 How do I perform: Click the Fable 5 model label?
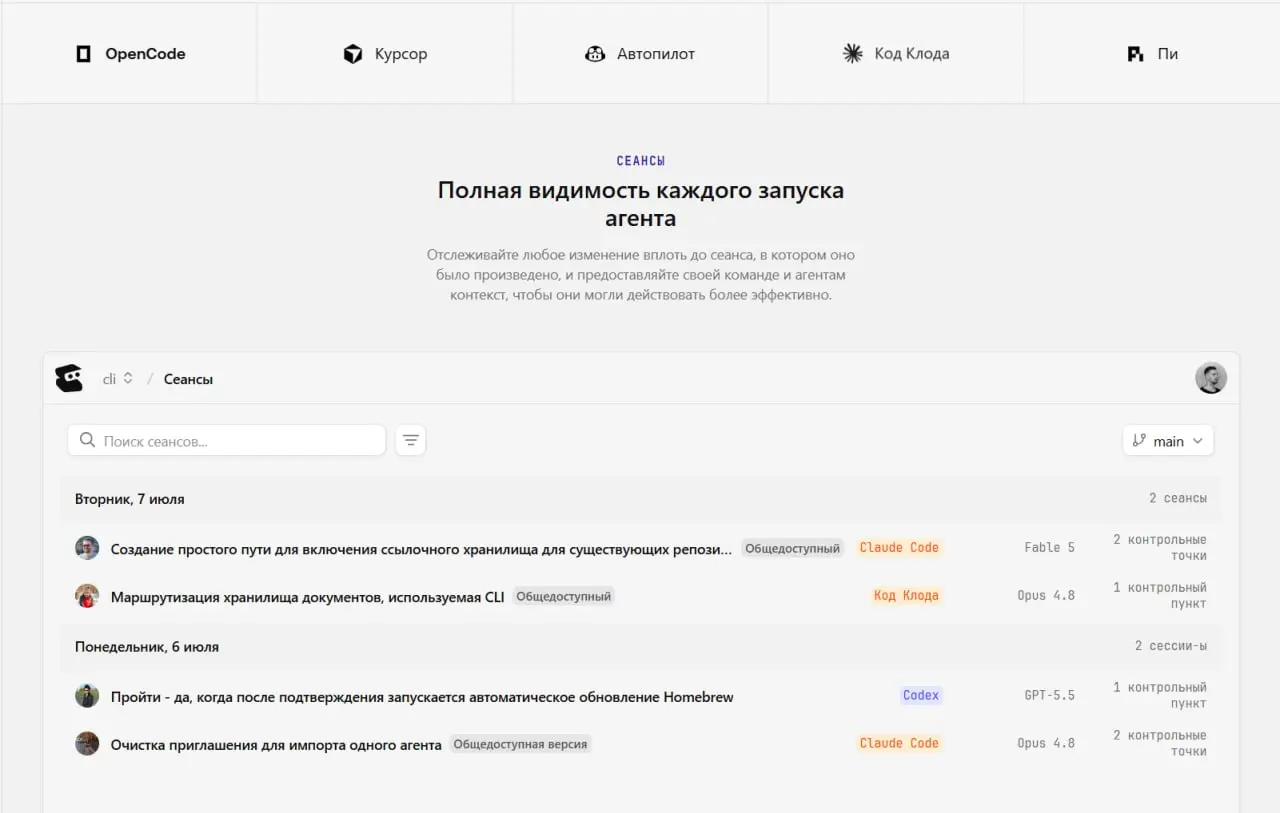pyautogui.click(x=1049, y=547)
